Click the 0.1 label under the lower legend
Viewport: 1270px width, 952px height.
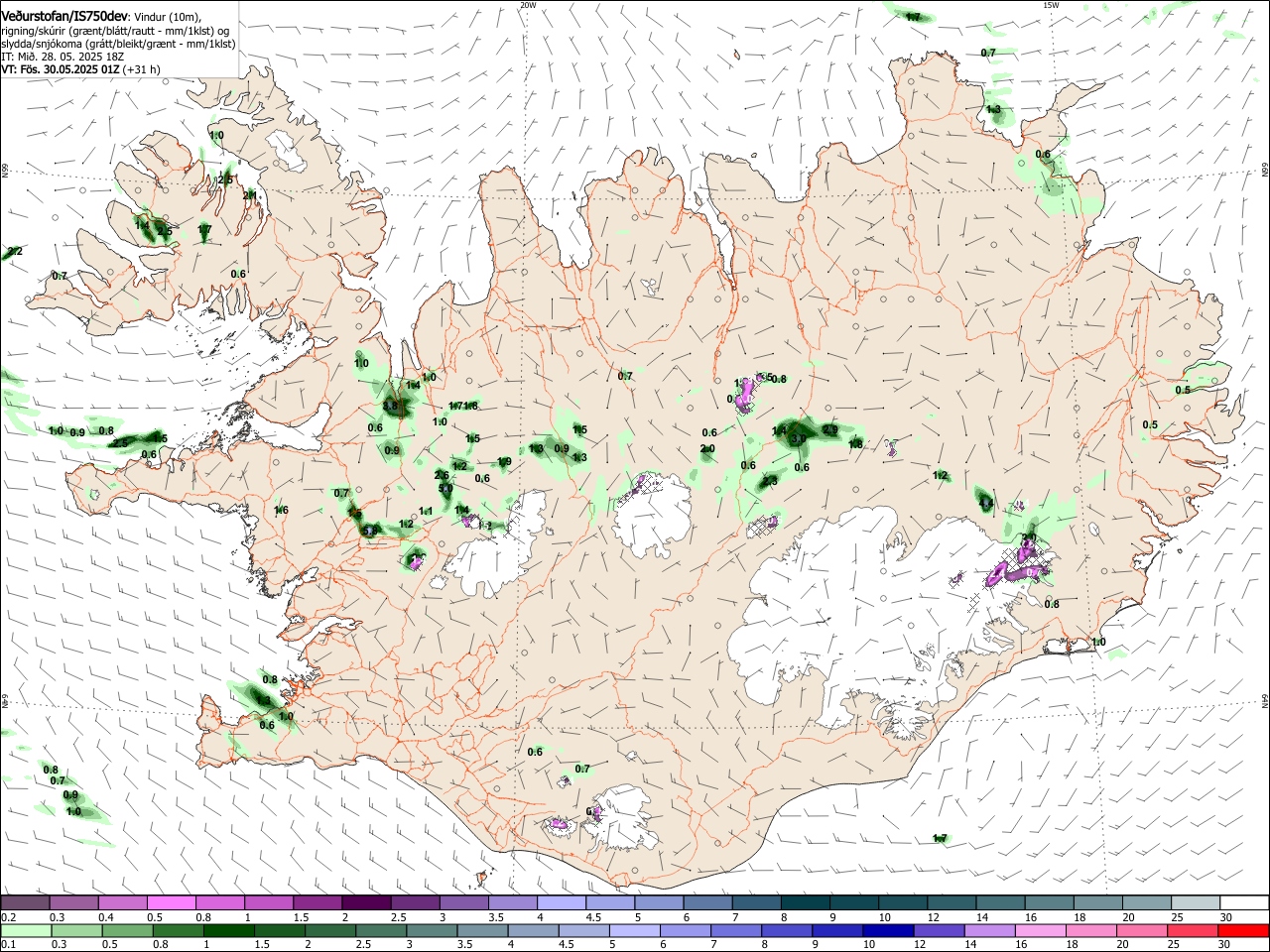[x=7, y=944]
